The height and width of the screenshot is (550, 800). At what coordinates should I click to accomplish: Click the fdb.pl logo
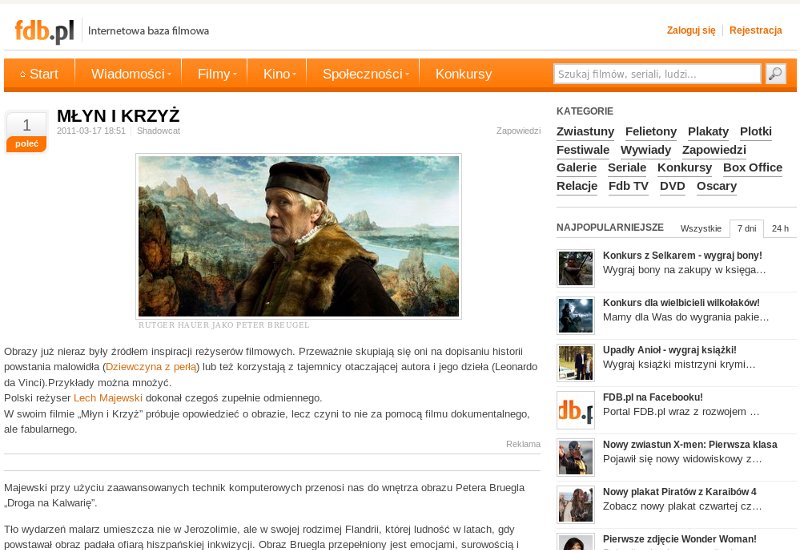tap(44, 31)
